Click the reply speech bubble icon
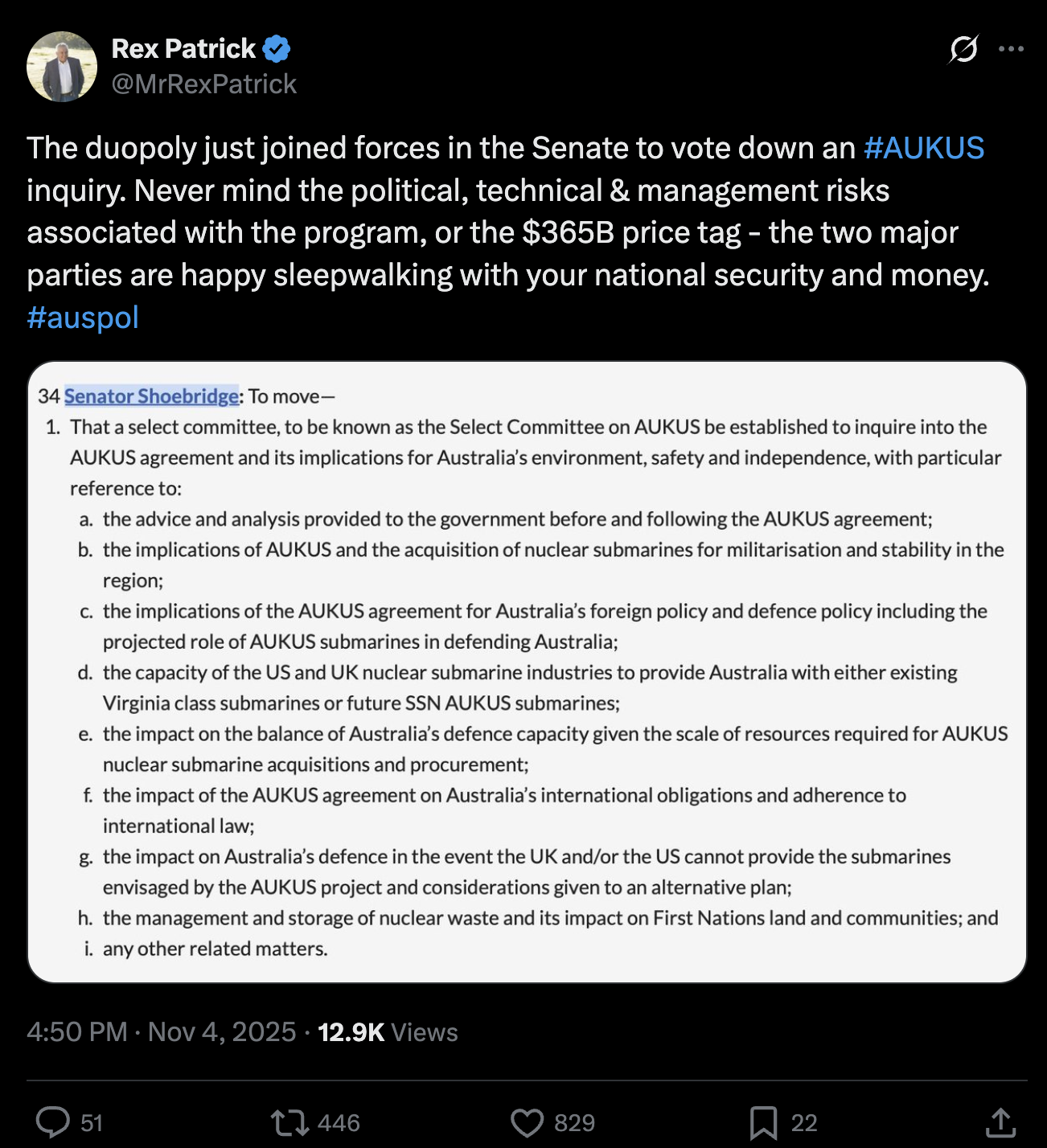This screenshot has width=1047, height=1148. (53, 1122)
